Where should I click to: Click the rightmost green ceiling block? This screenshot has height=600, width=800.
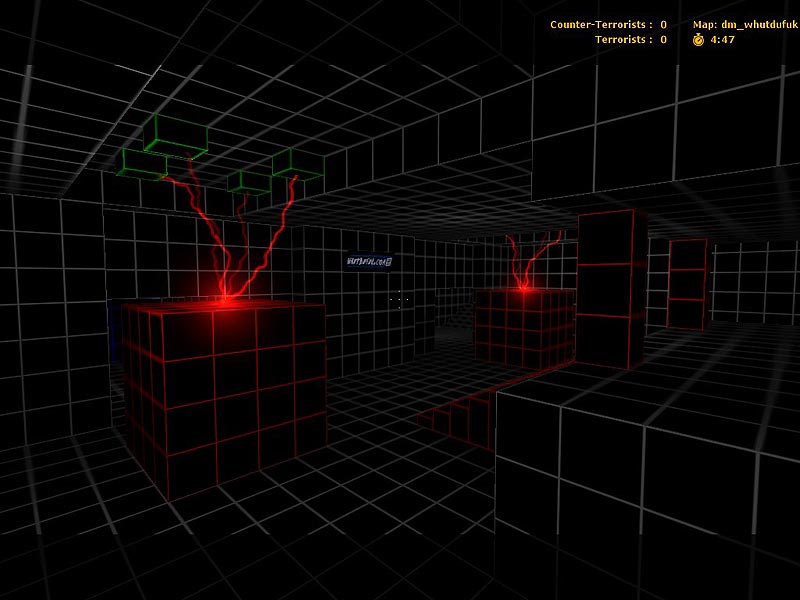pos(297,164)
